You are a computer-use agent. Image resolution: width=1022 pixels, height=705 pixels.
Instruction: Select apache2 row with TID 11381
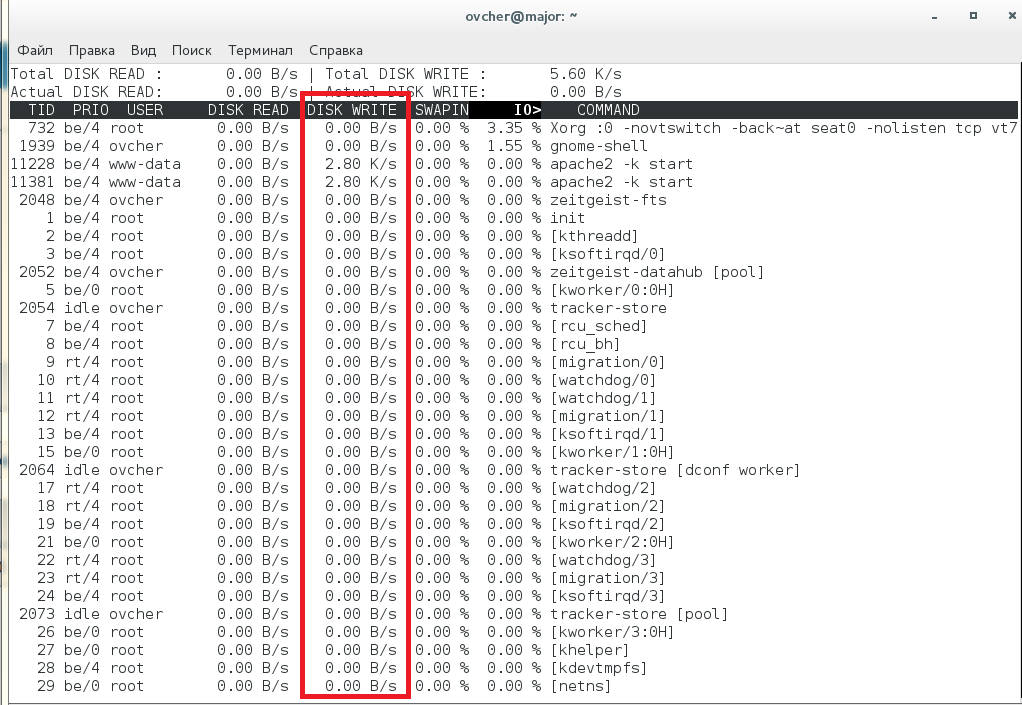(514, 182)
